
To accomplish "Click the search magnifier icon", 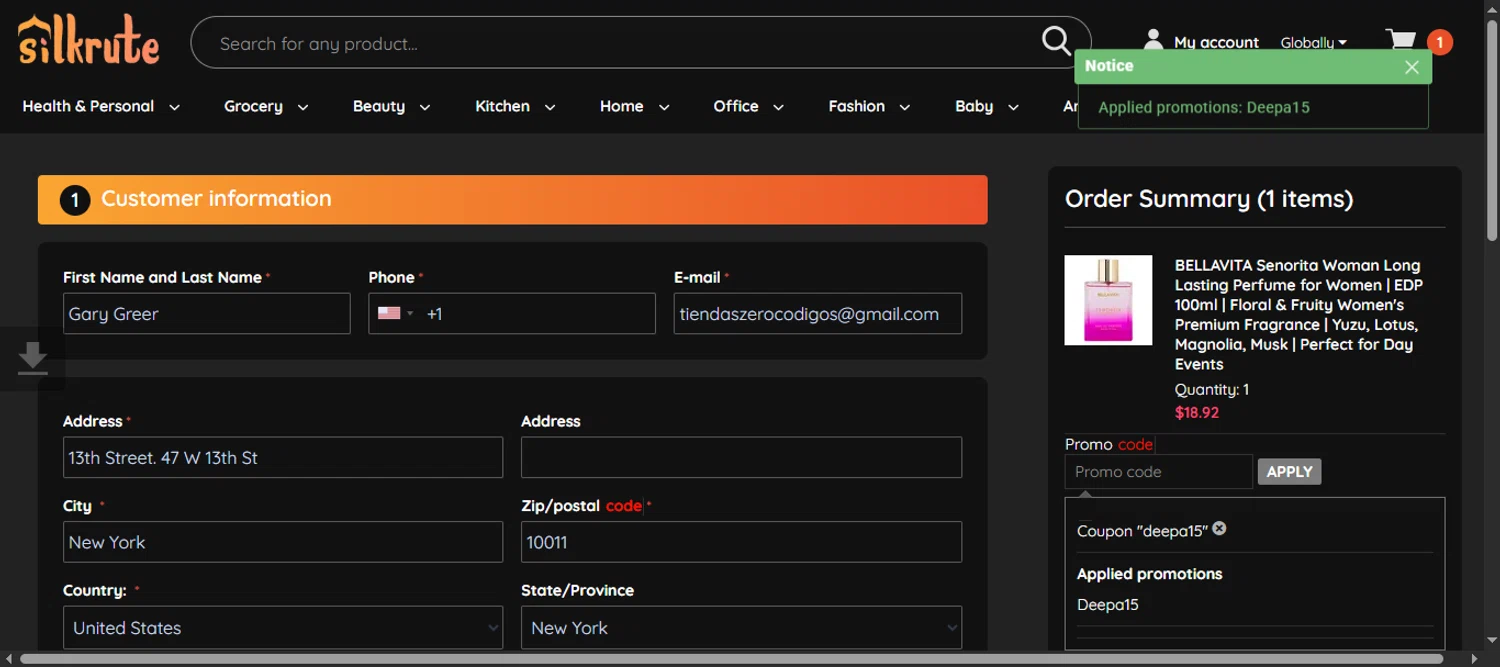I will point(1056,41).
